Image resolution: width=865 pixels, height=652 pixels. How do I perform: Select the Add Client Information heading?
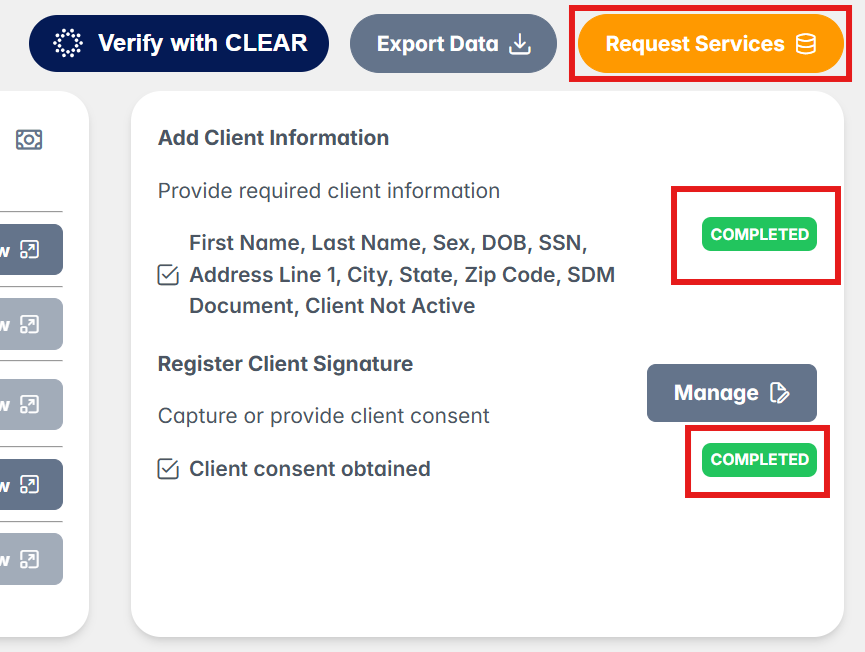(x=274, y=138)
